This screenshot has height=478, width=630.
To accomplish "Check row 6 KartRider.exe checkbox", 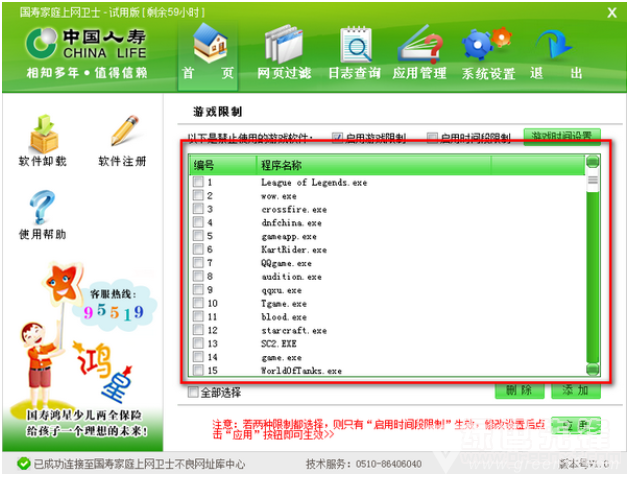I will [x=198, y=249].
